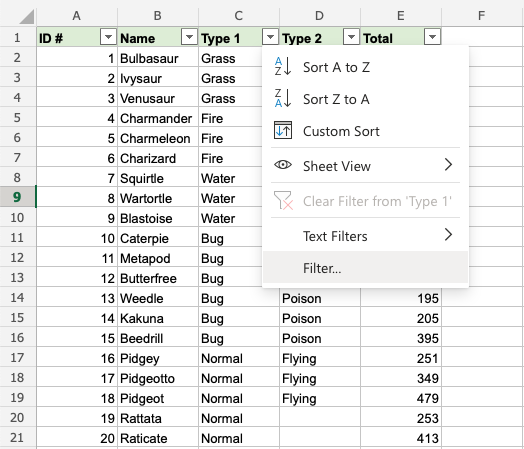Select row 9 header

pyautogui.click(x=17, y=197)
